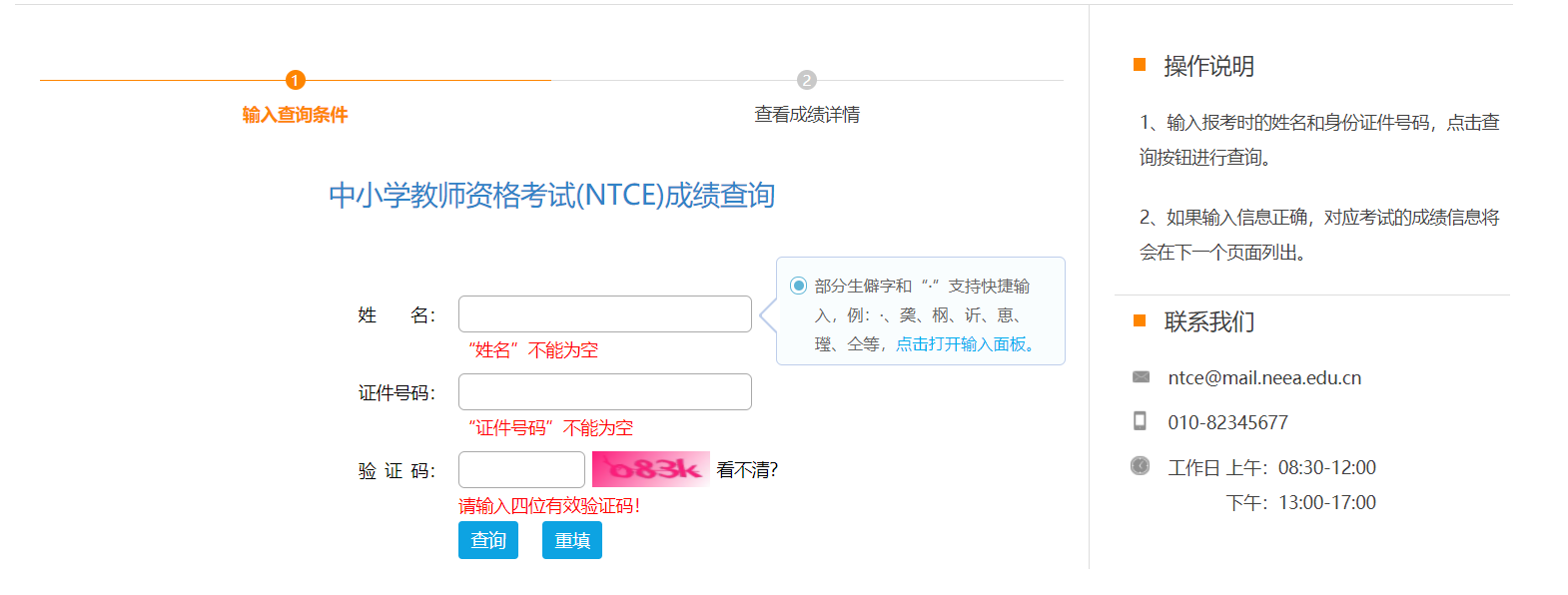
Task: Click 看不清? to refresh captcha
Action: coord(747,469)
